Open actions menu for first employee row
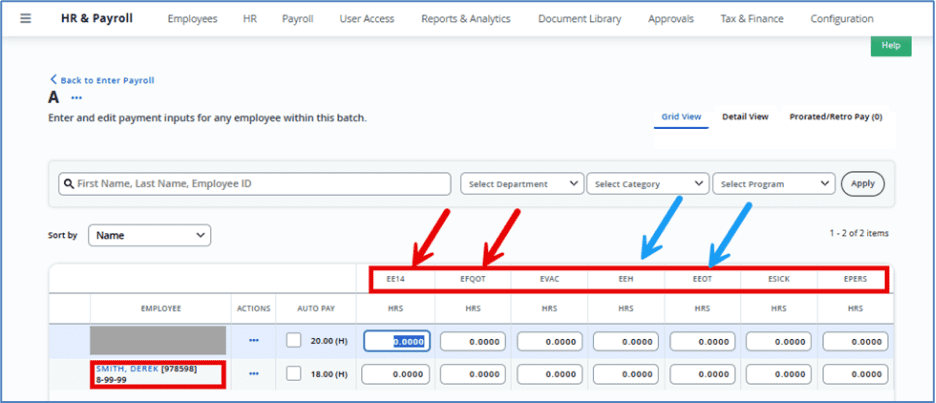936x403 pixels. [x=253, y=341]
